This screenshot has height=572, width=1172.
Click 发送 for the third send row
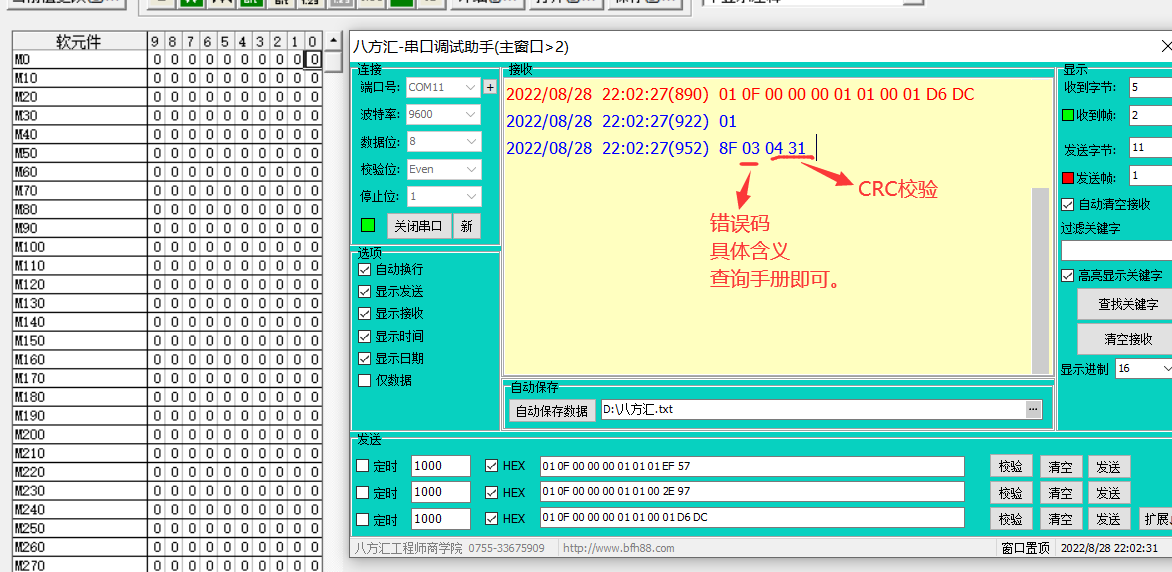point(1107,518)
